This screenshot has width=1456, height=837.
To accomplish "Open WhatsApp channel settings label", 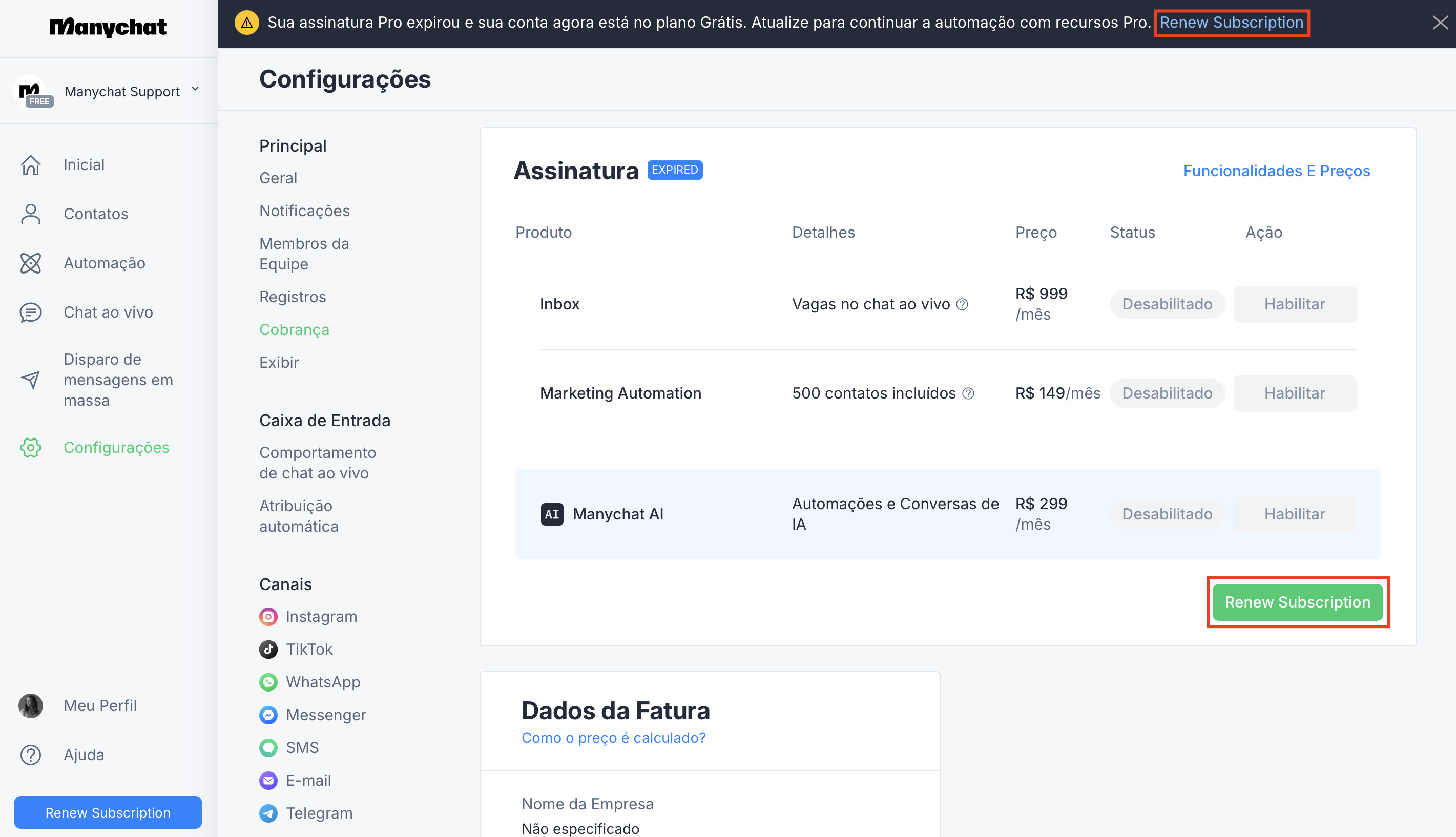I will pyautogui.click(x=323, y=682).
